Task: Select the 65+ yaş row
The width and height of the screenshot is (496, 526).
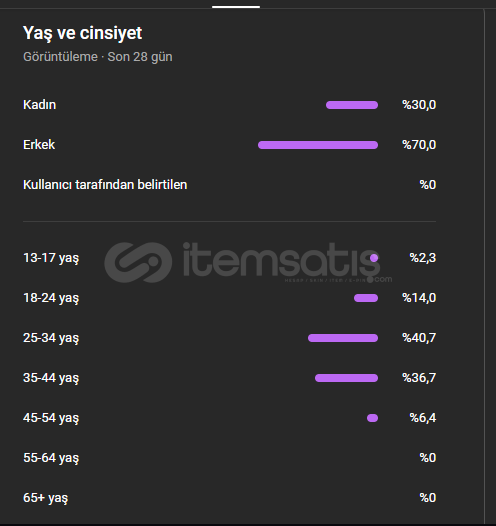Action: pos(229,497)
